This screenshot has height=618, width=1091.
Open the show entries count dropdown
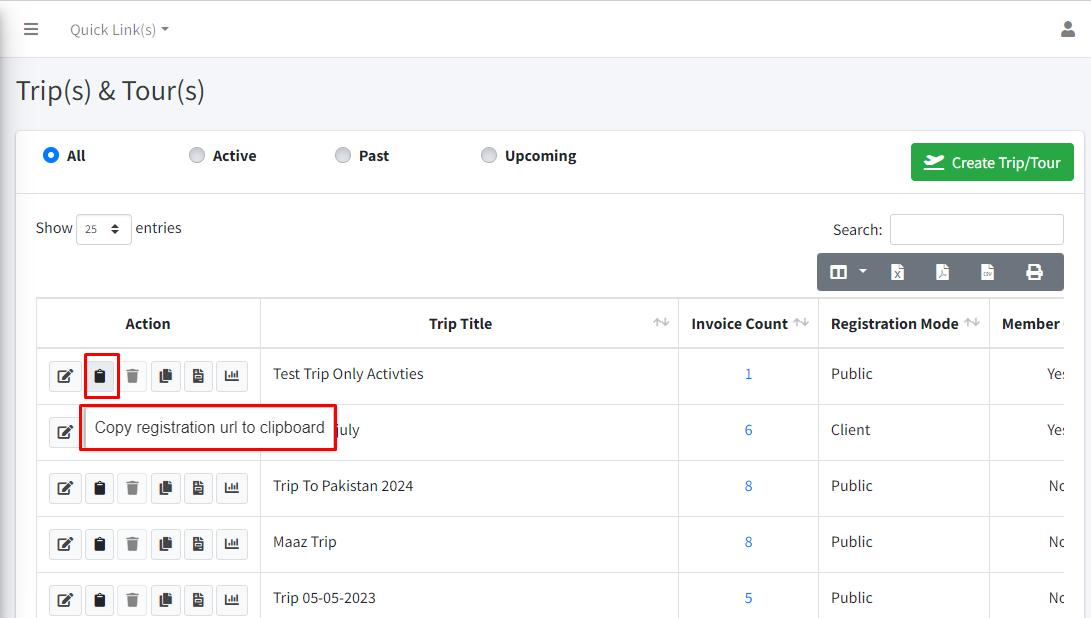104,229
